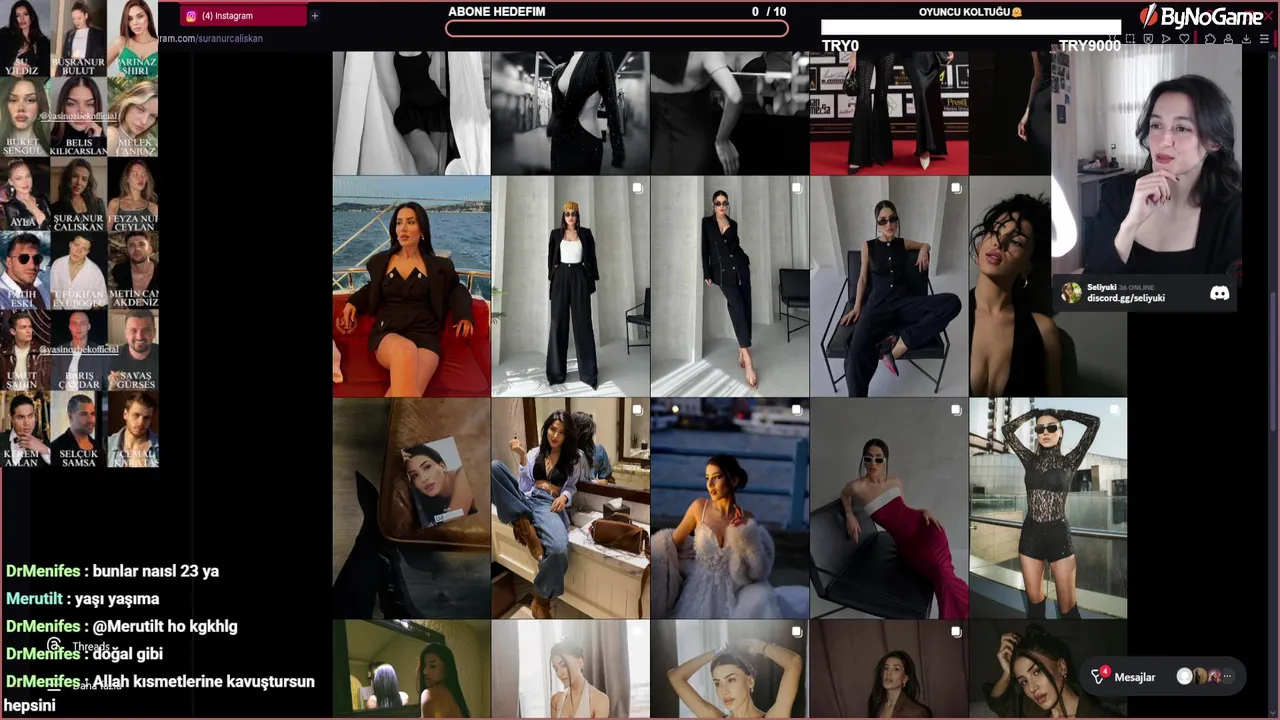Click carousel icon on seated chair post

click(956, 188)
